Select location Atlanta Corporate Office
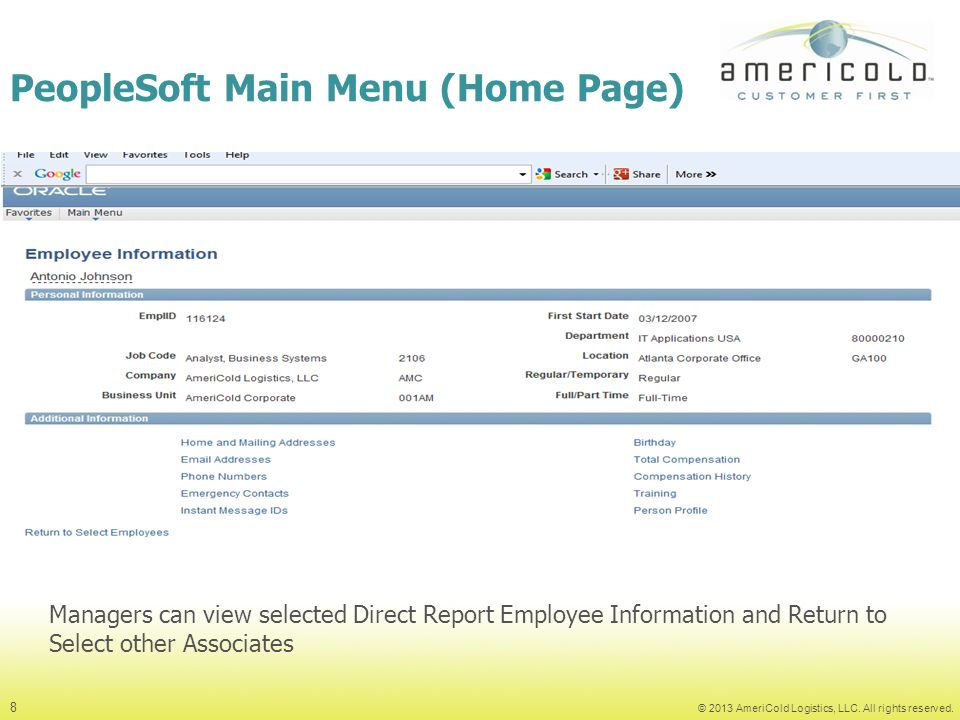Screen dimensions: 960x720 point(699,359)
